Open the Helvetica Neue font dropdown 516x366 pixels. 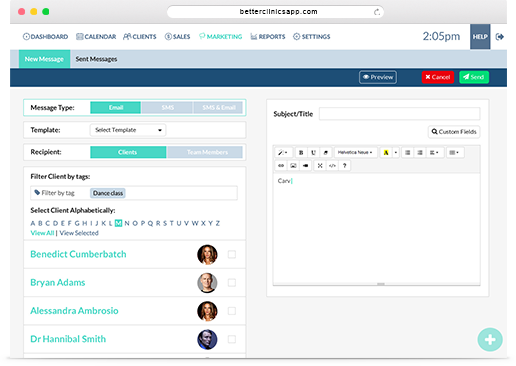tap(355, 152)
